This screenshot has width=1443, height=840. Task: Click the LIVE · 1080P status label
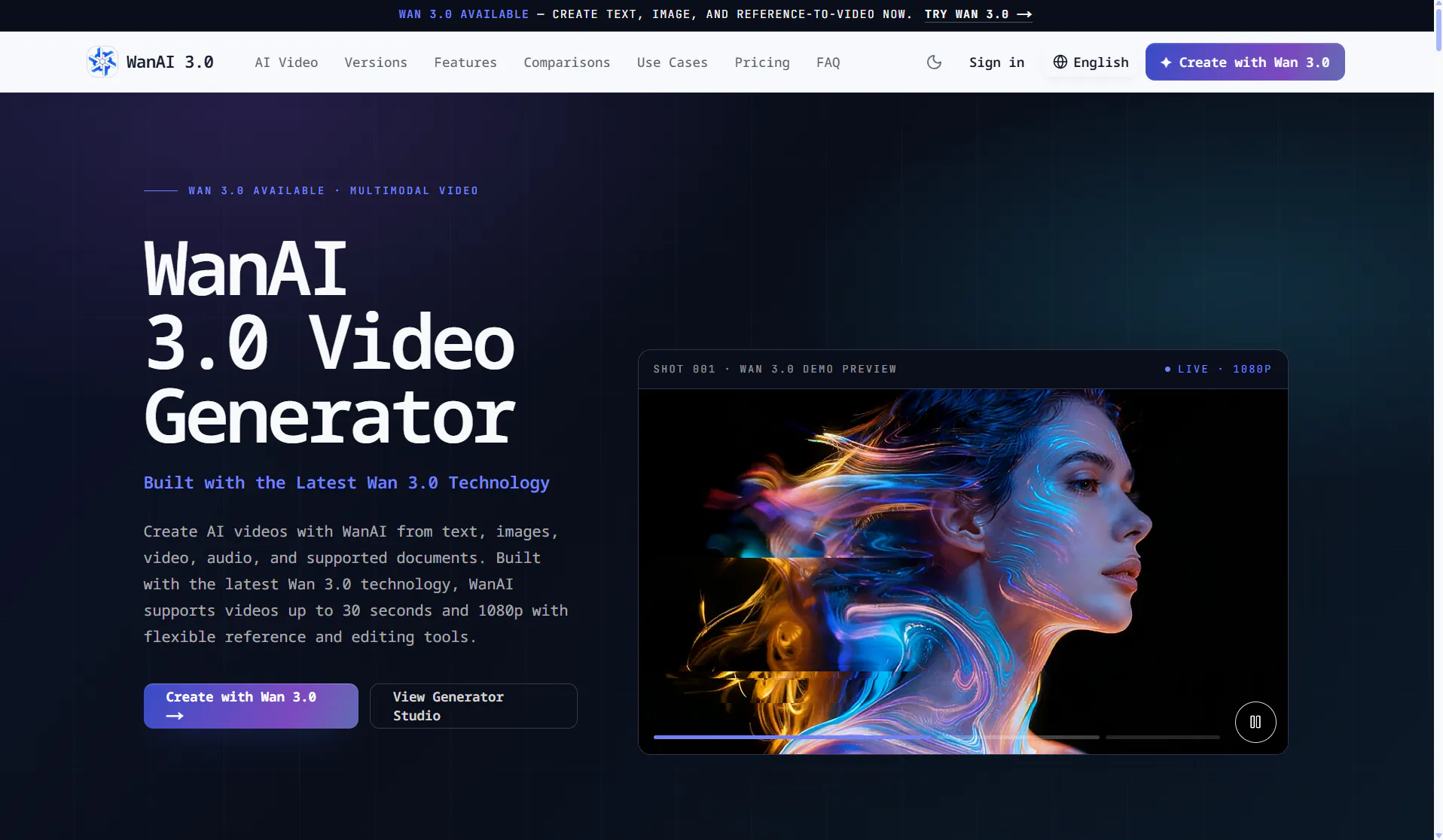tap(1218, 369)
